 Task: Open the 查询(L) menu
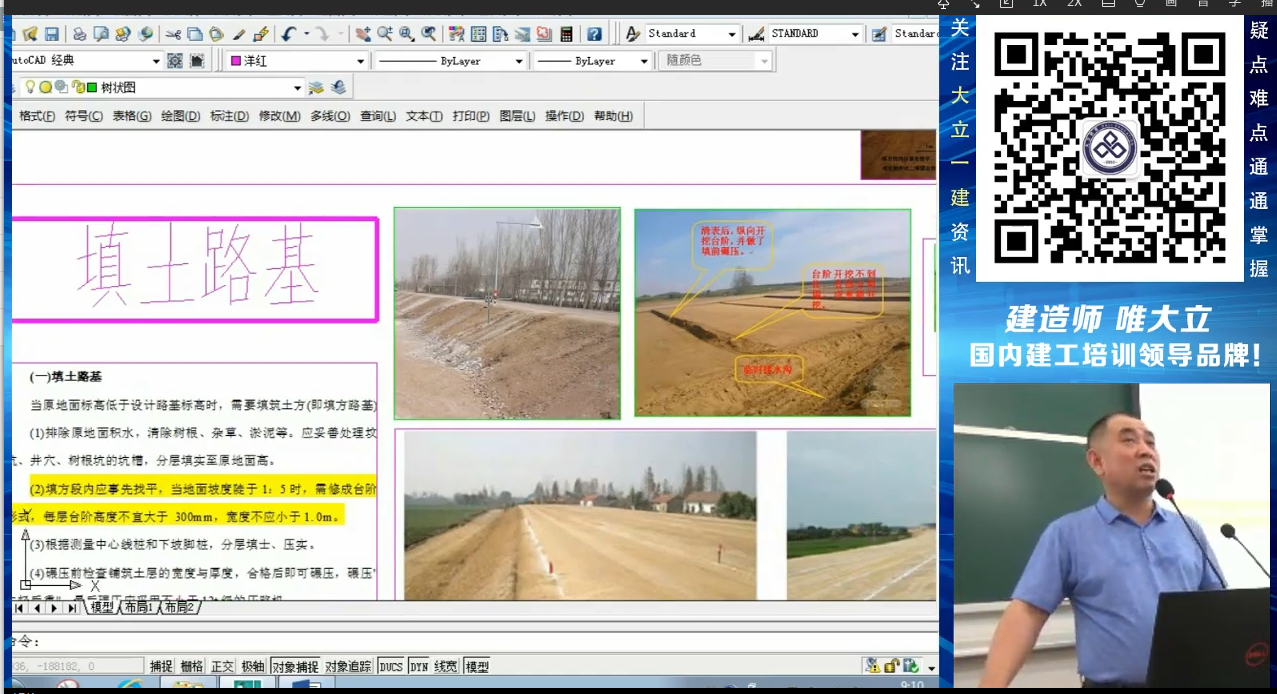(x=378, y=116)
